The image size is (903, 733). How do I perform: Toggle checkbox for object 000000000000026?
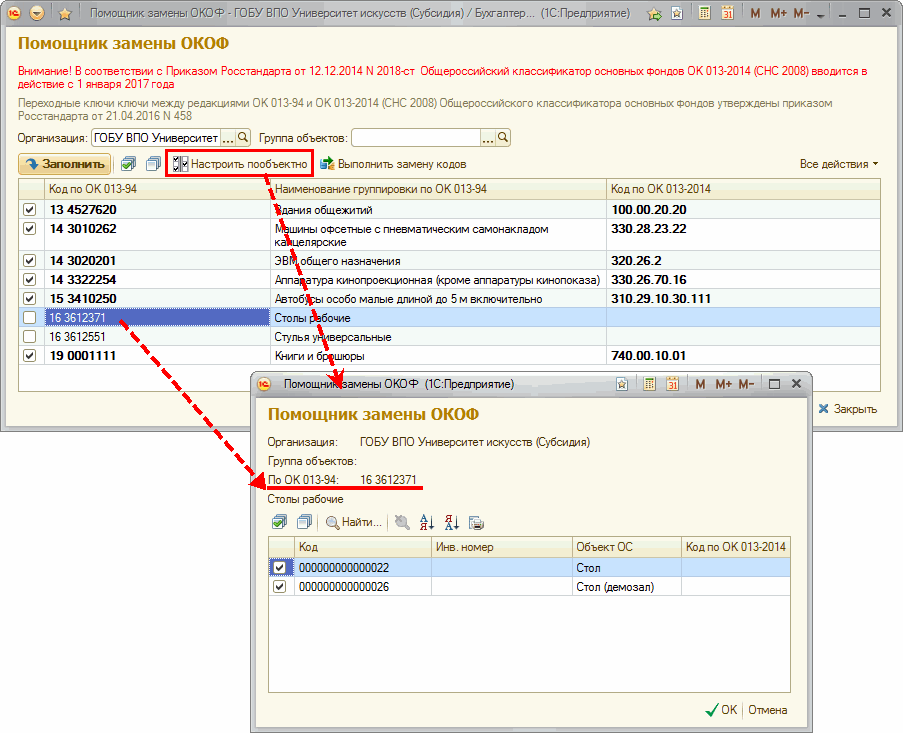[x=280, y=587]
